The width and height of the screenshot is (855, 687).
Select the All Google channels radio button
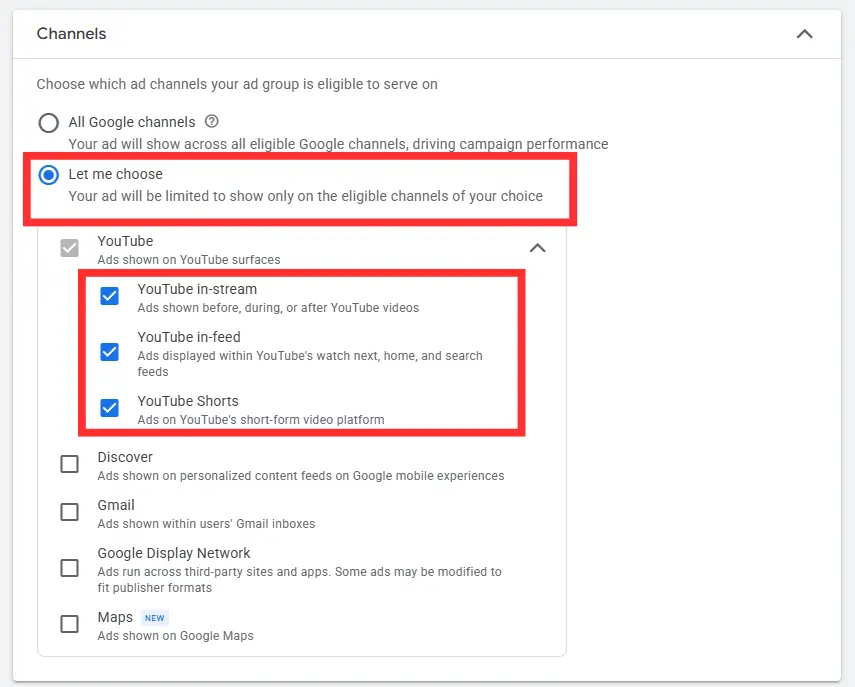pos(49,123)
